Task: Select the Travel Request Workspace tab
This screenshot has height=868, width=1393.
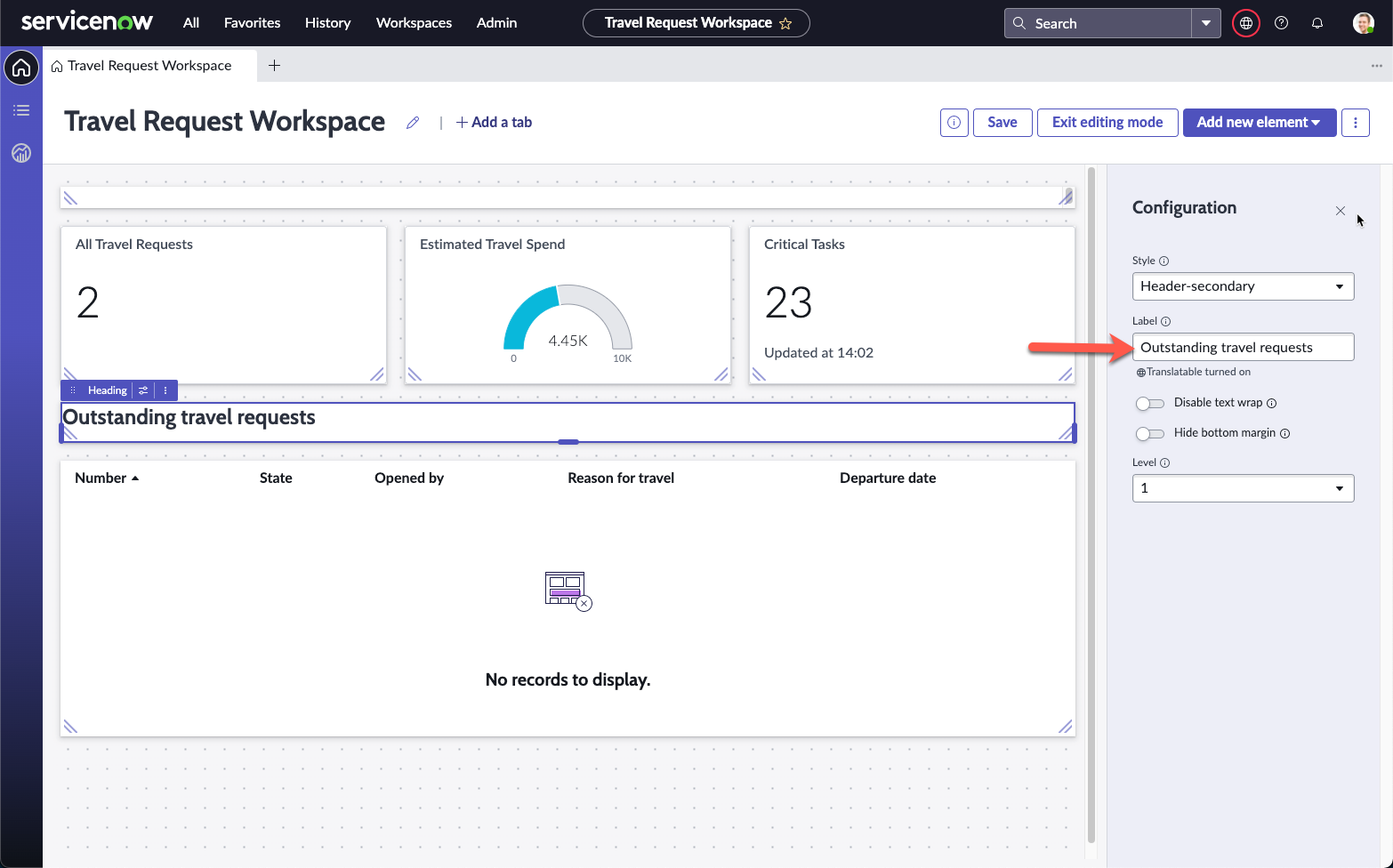Action: click(149, 66)
